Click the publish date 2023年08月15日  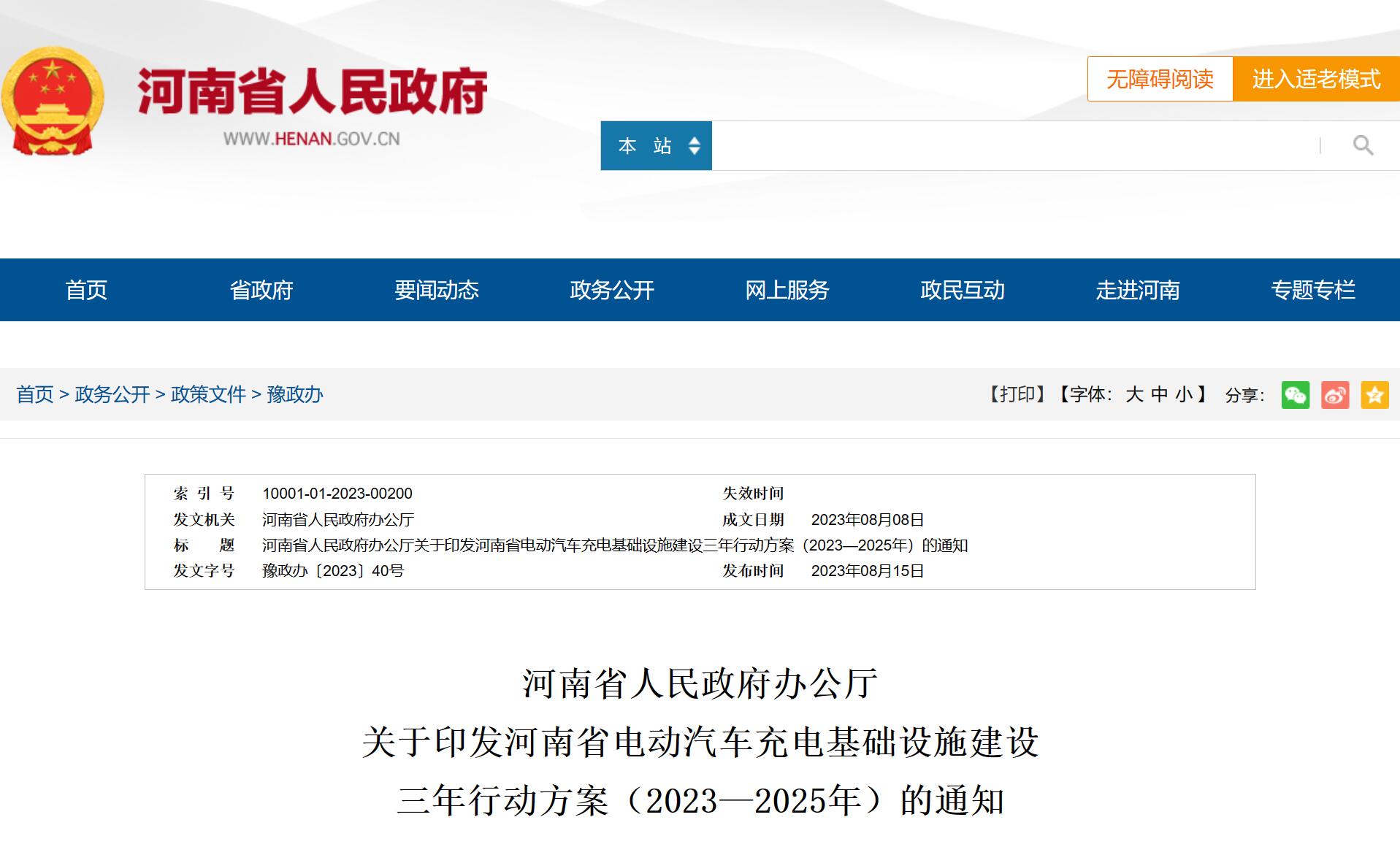click(868, 571)
